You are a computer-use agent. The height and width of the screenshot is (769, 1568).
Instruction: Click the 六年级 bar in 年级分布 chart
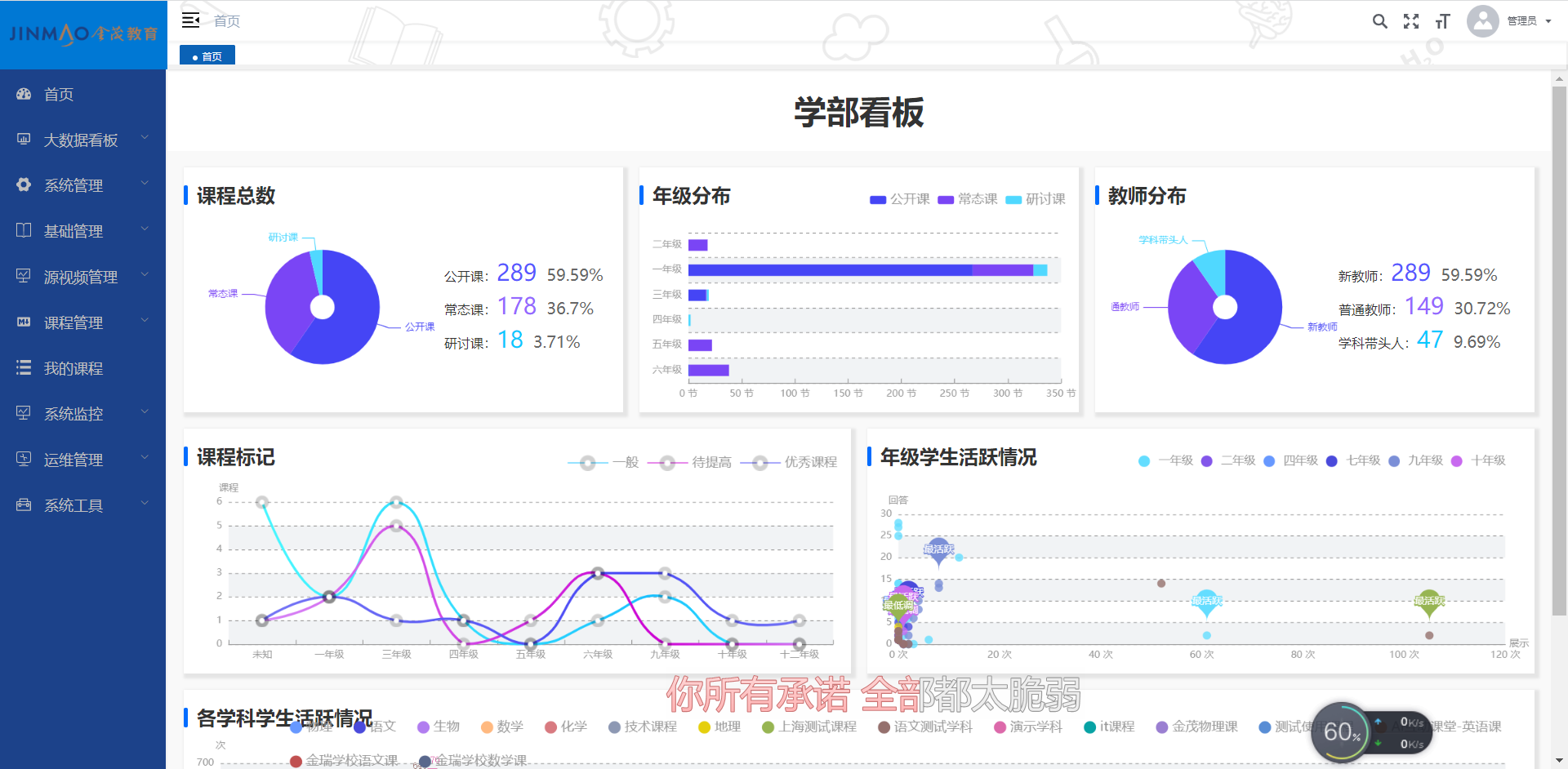point(708,370)
